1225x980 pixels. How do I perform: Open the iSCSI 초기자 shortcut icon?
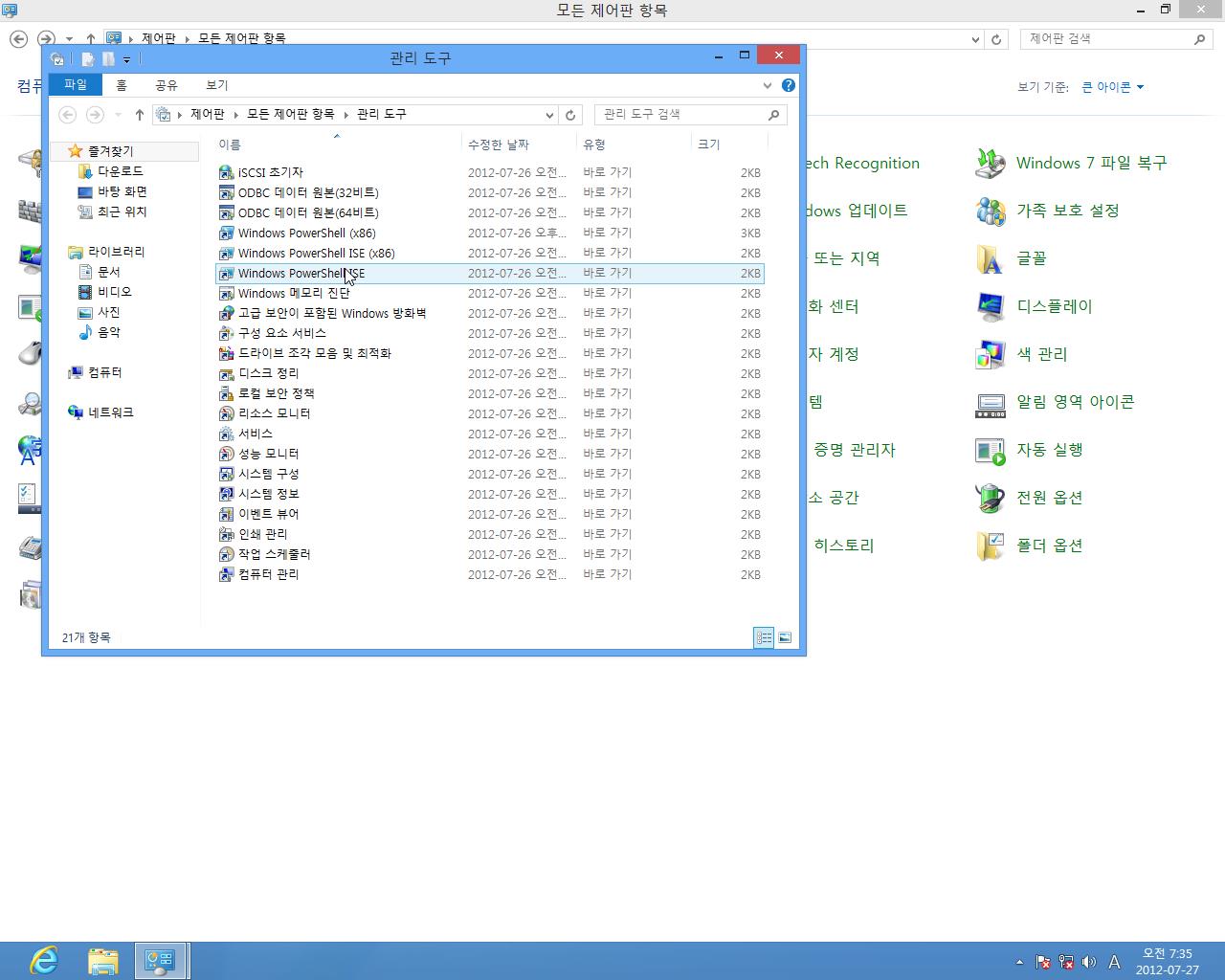pos(226,172)
